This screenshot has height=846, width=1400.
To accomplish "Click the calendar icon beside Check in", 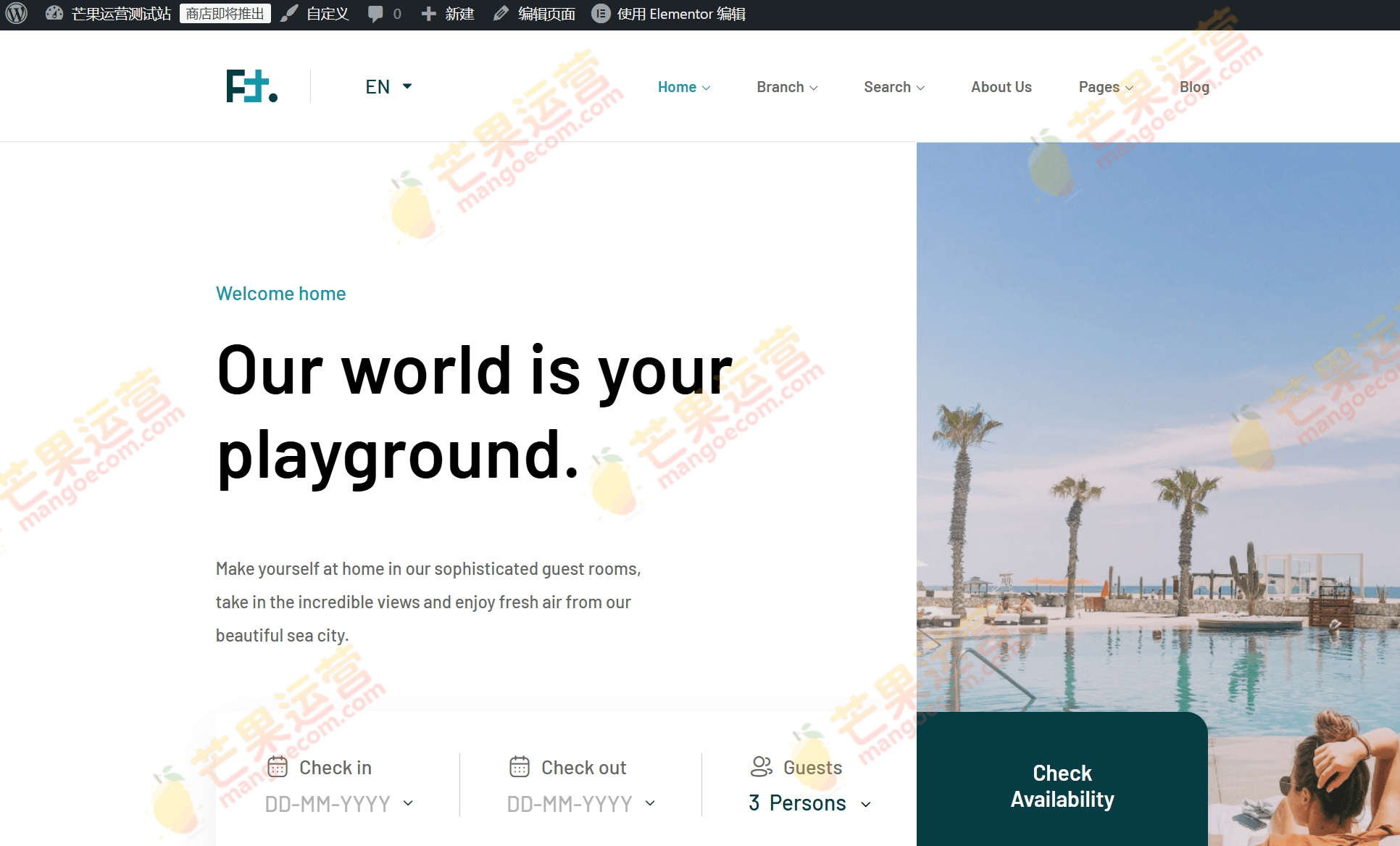I will [279, 767].
